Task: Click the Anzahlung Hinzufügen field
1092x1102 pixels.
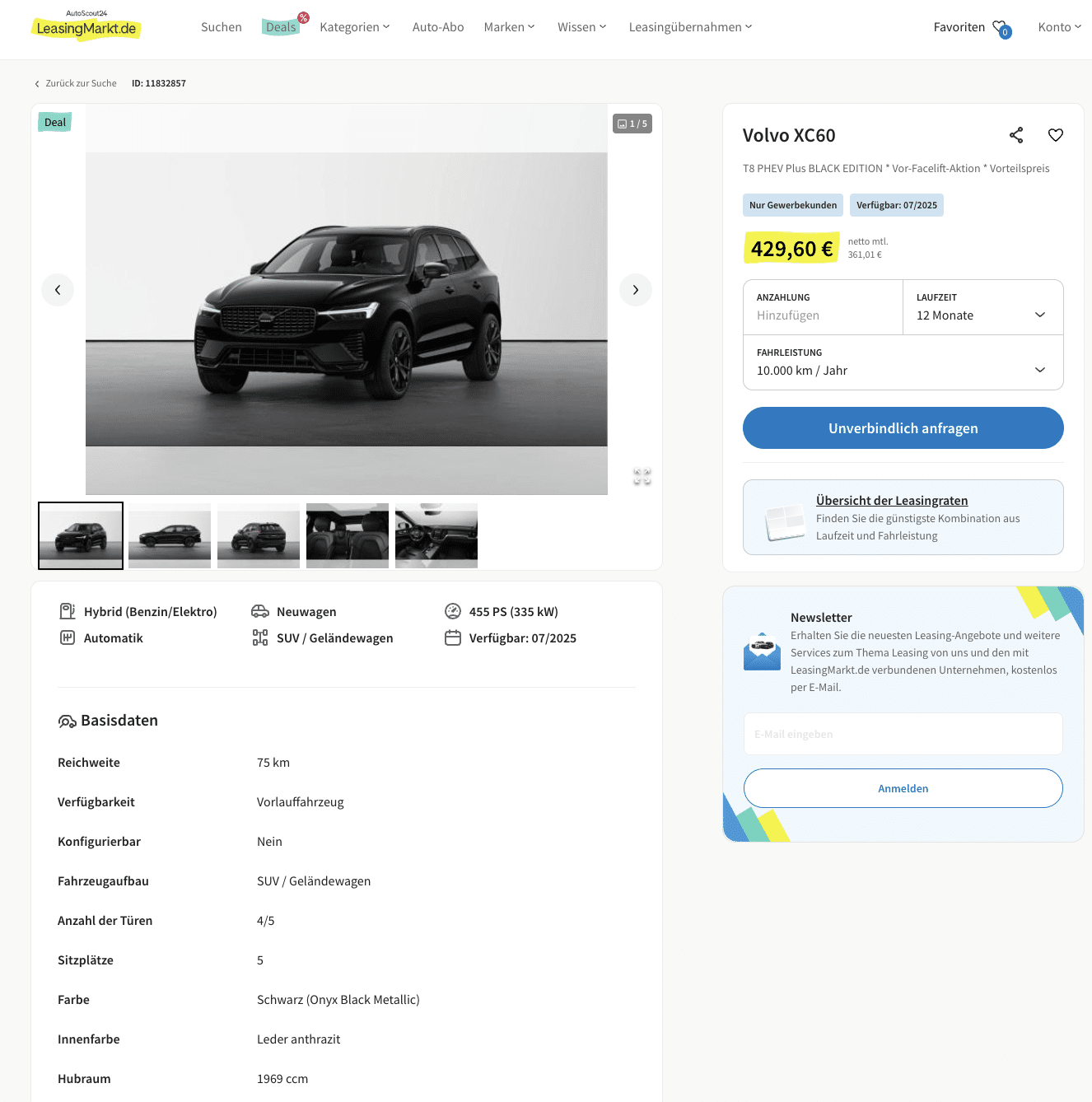Action: 824,307
